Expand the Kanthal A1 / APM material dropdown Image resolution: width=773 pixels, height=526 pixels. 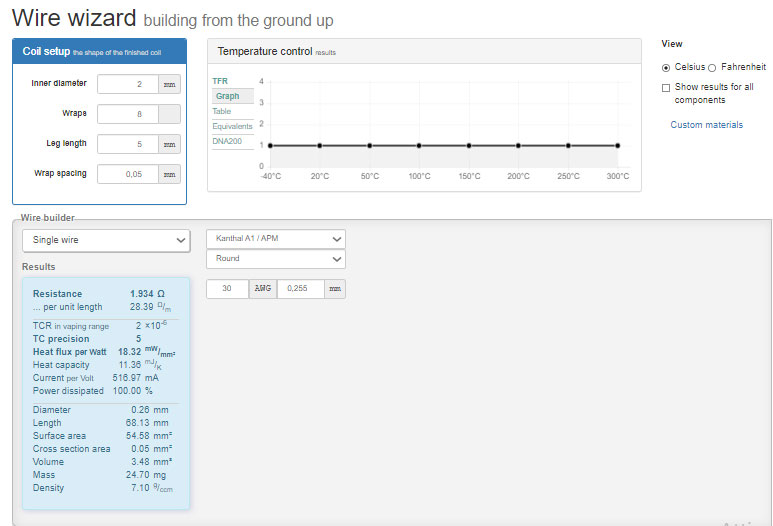pyautogui.click(x=275, y=239)
